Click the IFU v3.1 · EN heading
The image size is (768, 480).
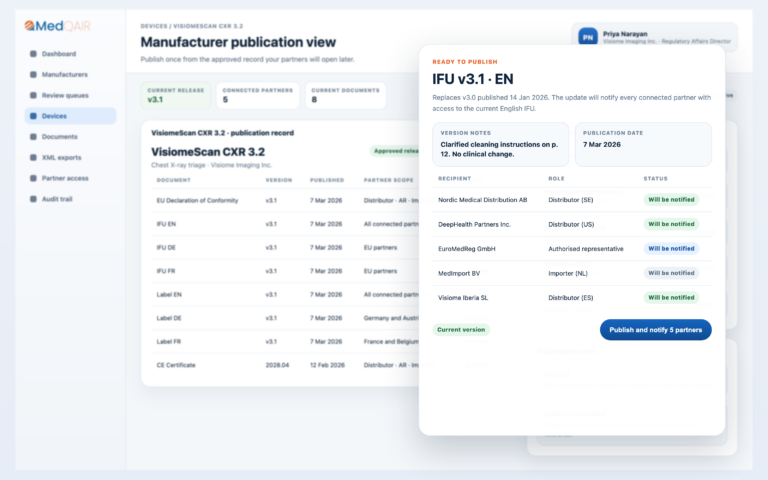pos(473,79)
